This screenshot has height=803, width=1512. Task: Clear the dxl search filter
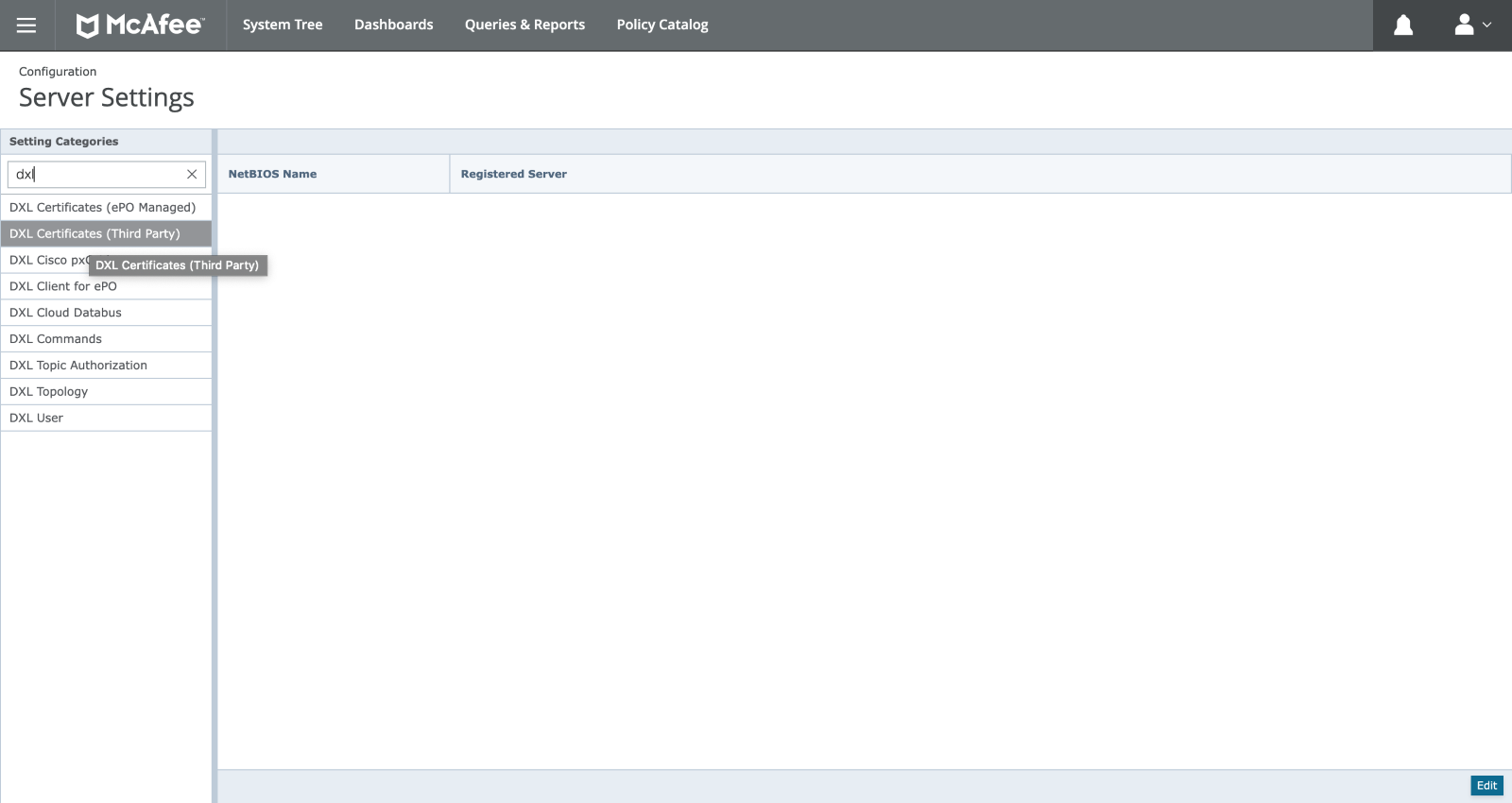[x=192, y=175]
